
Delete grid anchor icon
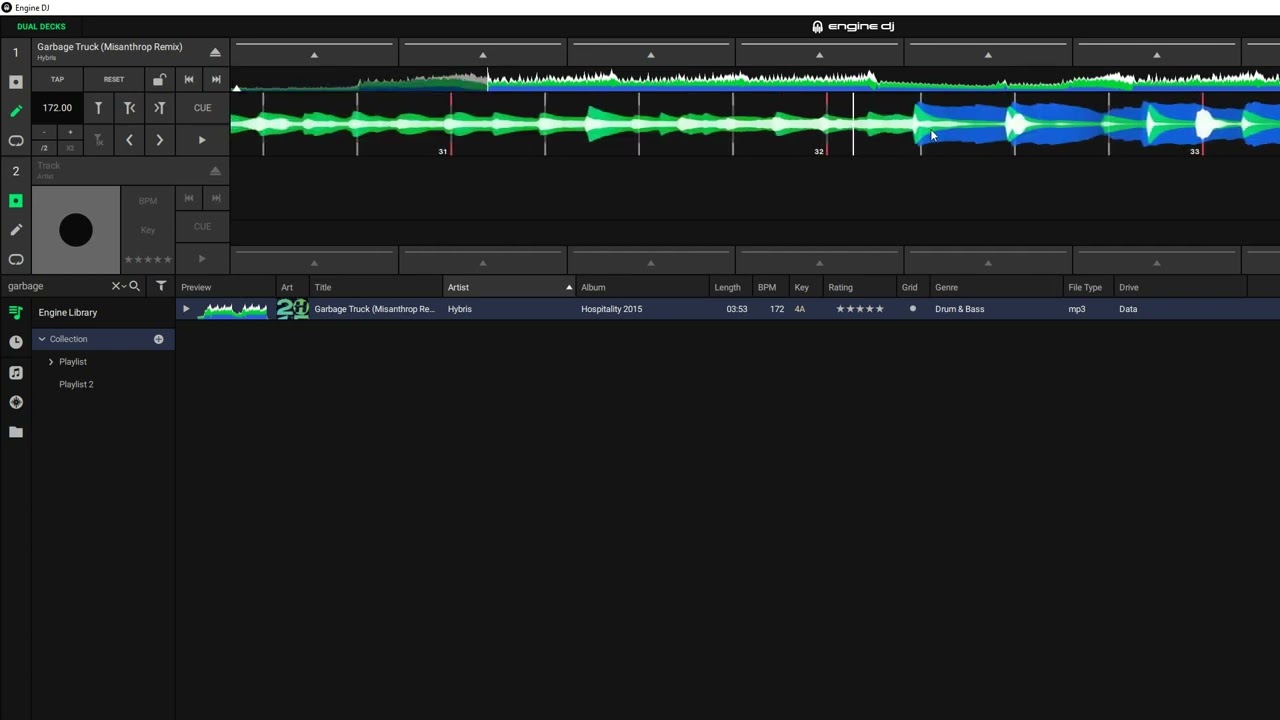(x=98, y=140)
